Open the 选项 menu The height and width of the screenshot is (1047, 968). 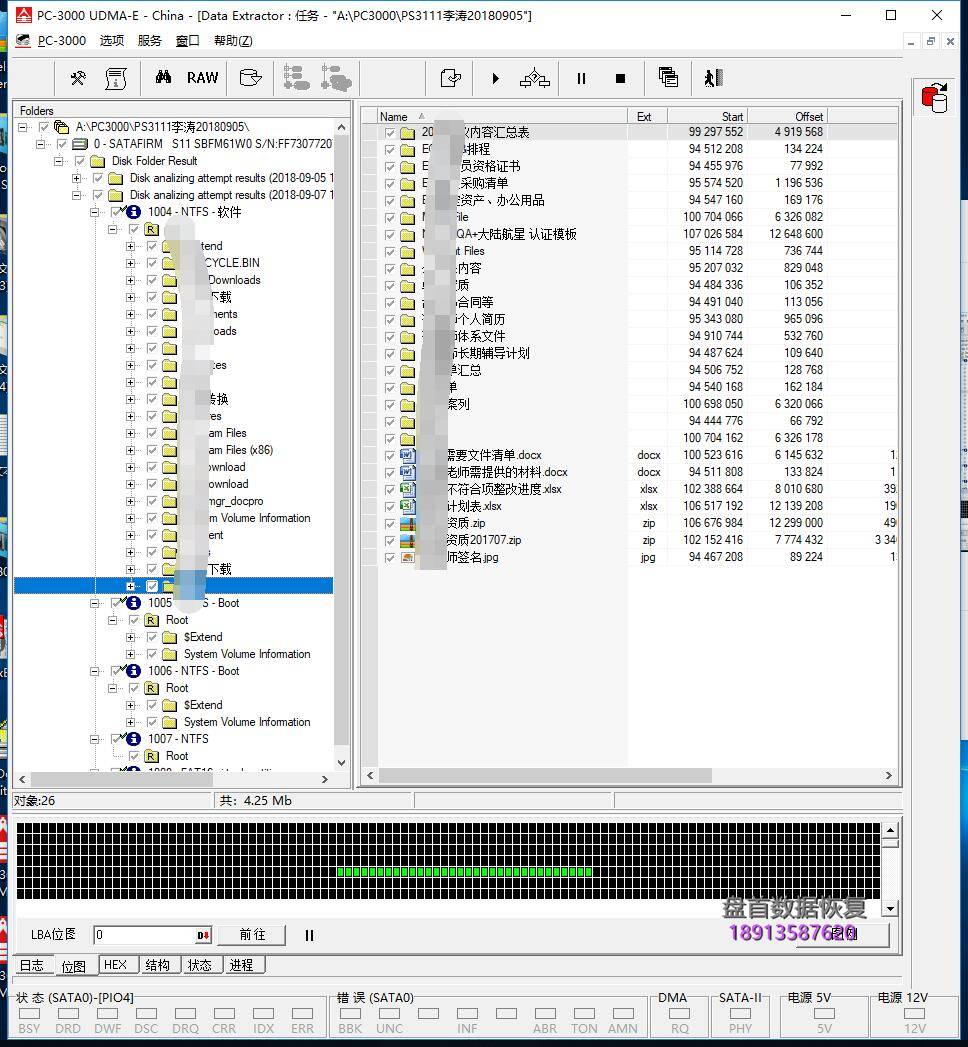pyautogui.click(x=112, y=40)
